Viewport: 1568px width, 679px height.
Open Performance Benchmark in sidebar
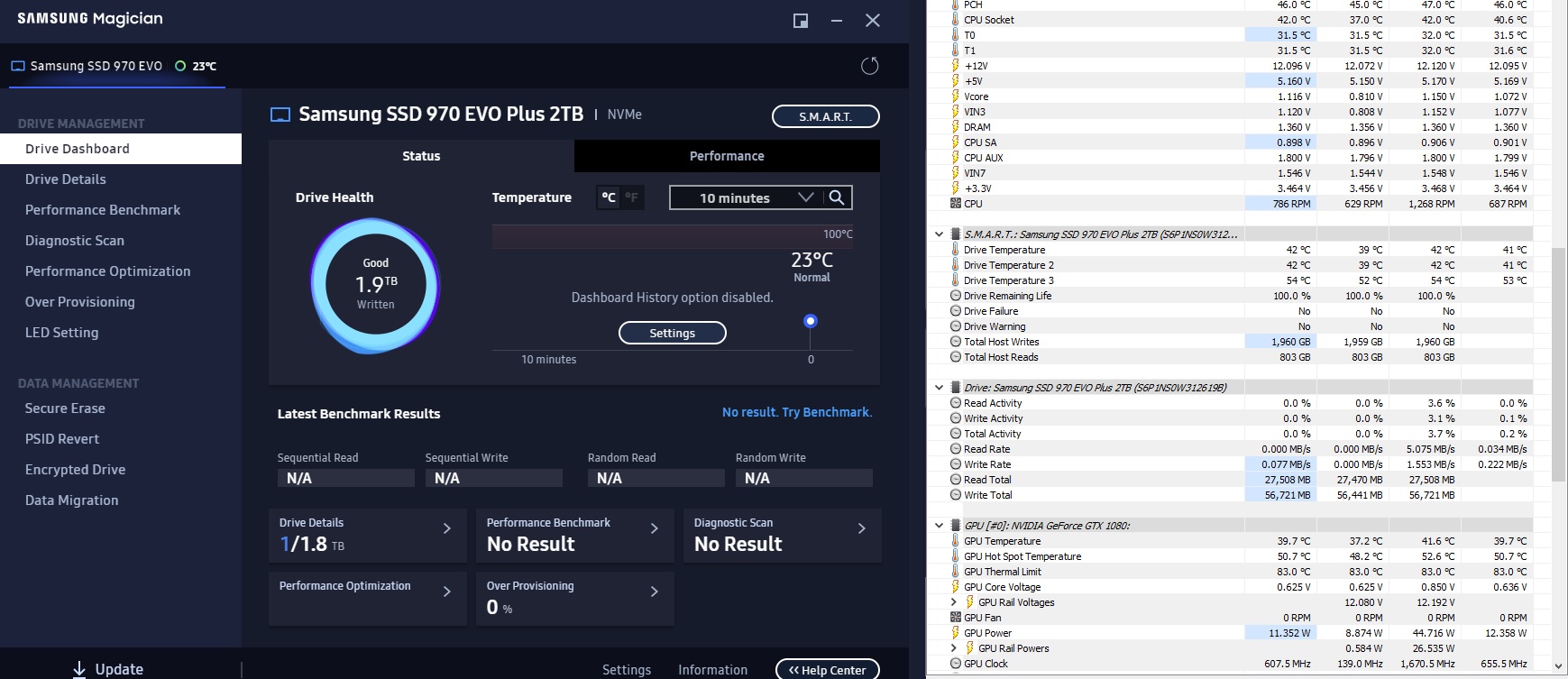point(103,210)
